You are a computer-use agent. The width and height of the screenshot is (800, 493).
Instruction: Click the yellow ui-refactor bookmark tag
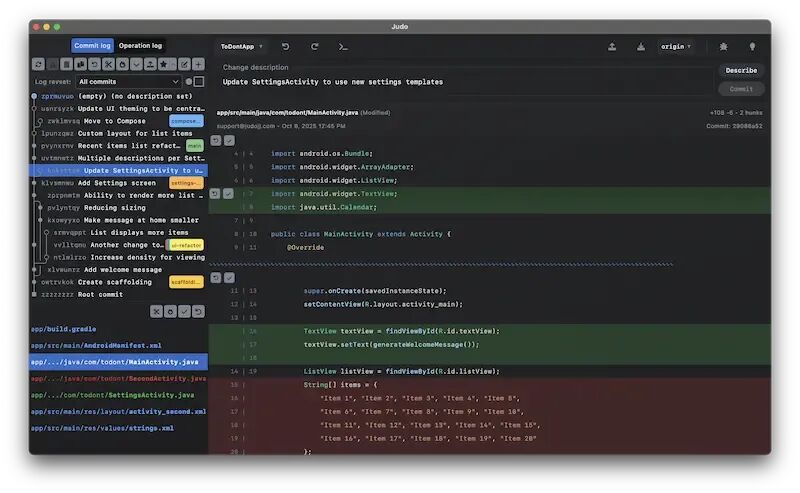point(186,245)
